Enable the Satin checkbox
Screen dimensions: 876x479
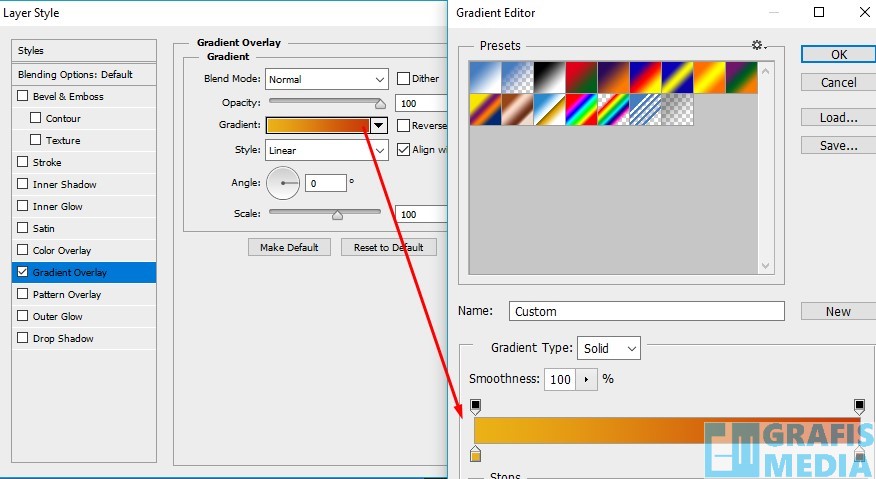click(22, 227)
